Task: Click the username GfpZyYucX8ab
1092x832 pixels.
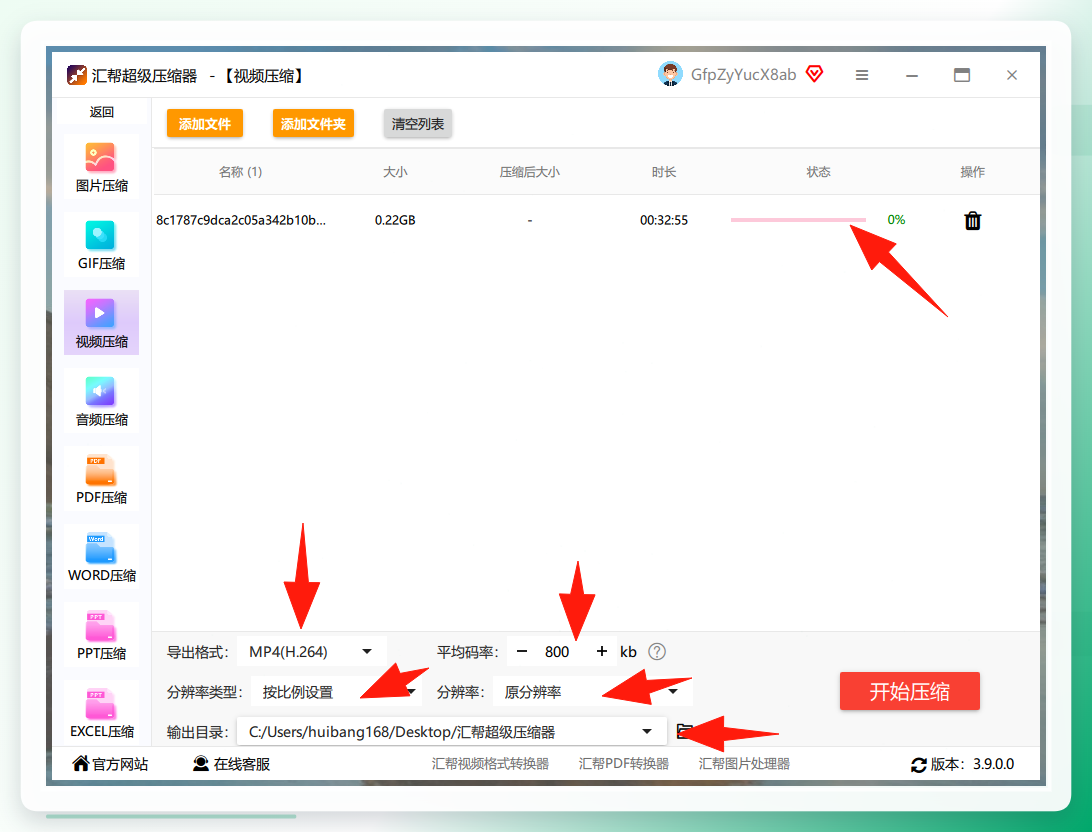Action: [743, 74]
